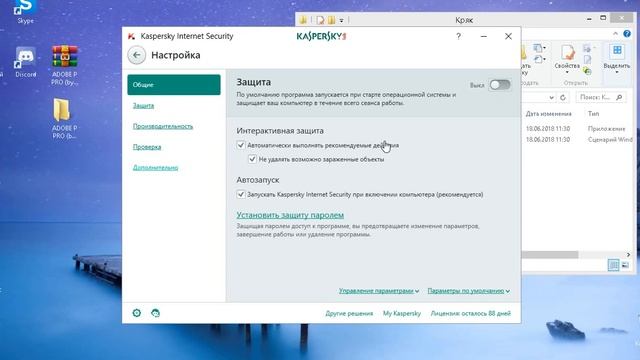Uncheck Автоматически выполнять рекомендуемые действия
The width and height of the screenshot is (640, 360).
click(241, 145)
